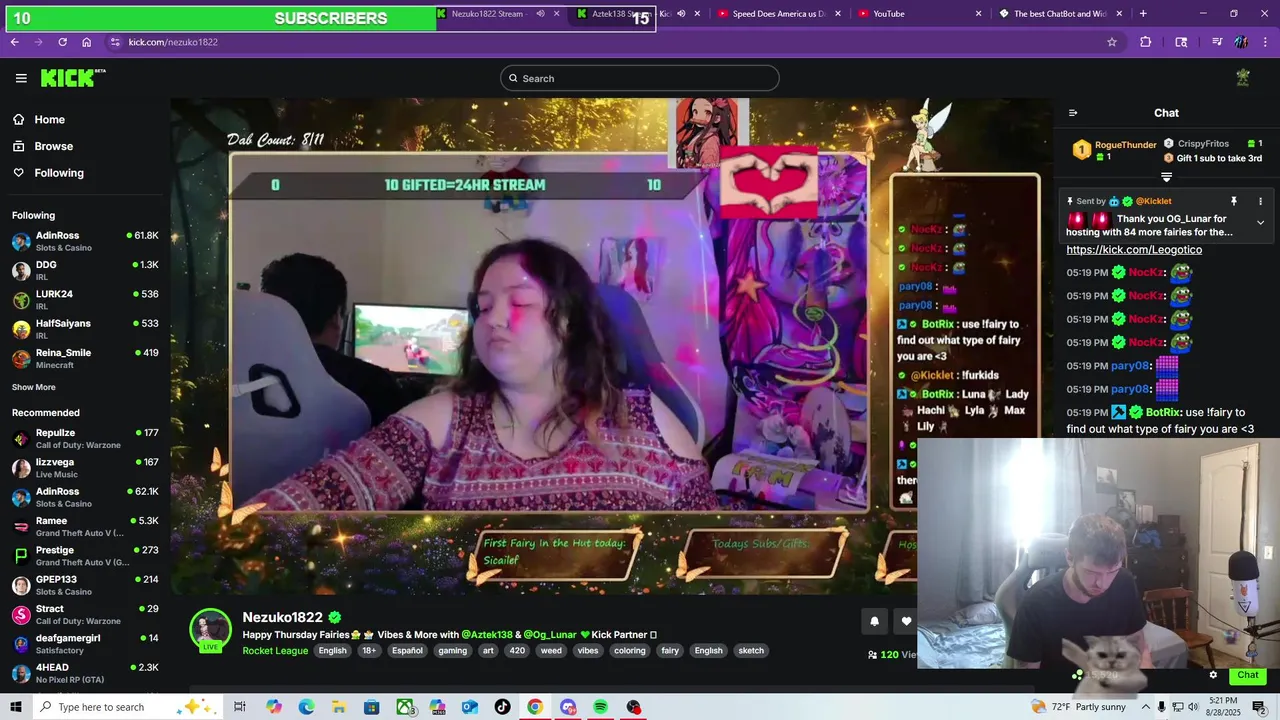This screenshot has width=1280, height=720.
Task: Open the Xbox app in the taskbar
Action: point(405,707)
